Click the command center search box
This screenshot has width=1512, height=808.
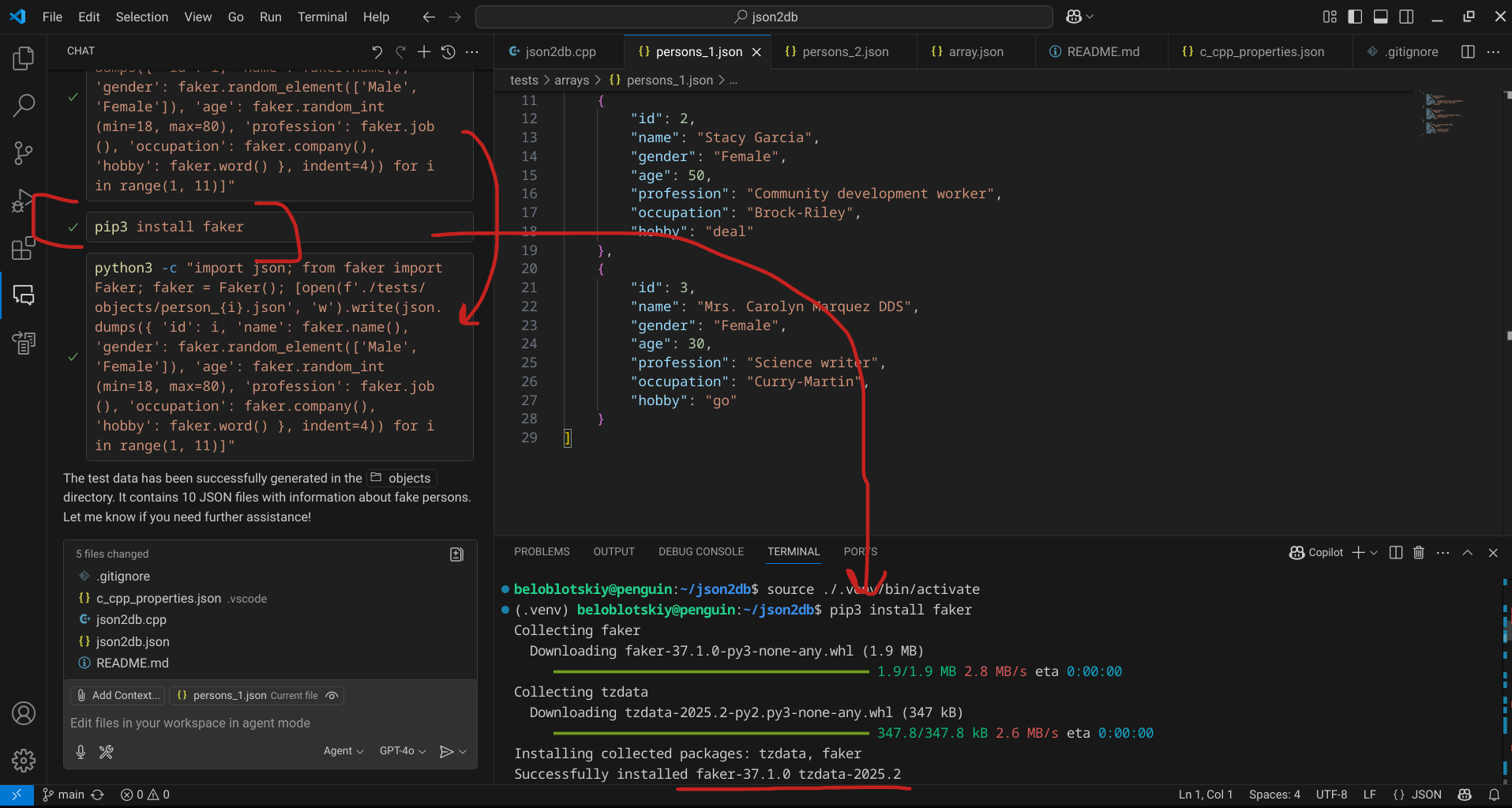764,17
